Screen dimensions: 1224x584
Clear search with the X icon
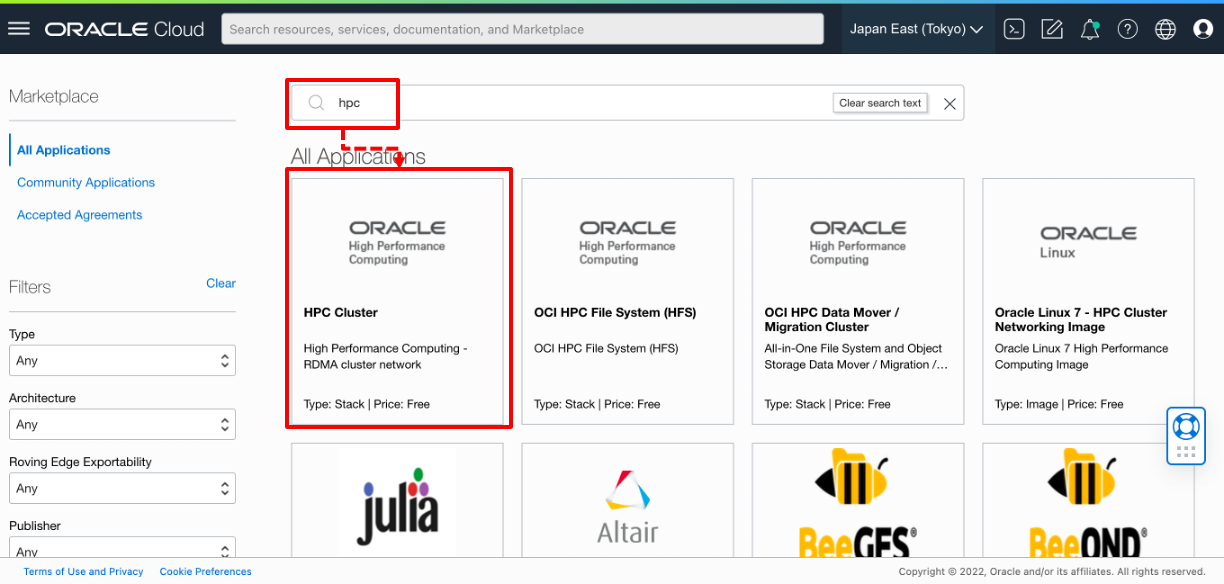coord(950,103)
